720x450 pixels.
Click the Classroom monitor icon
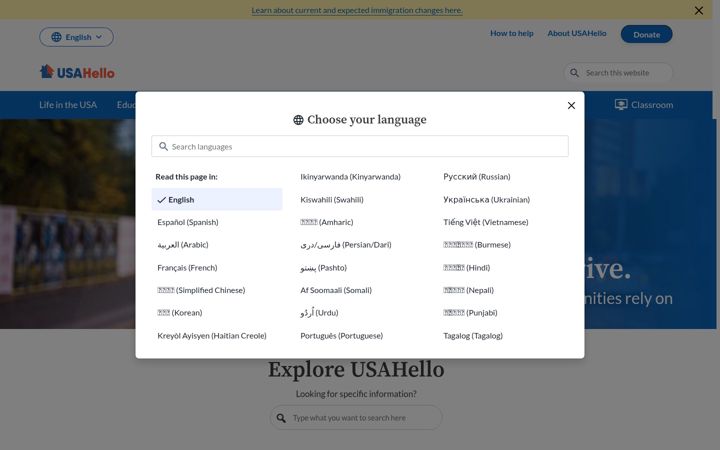621,105
